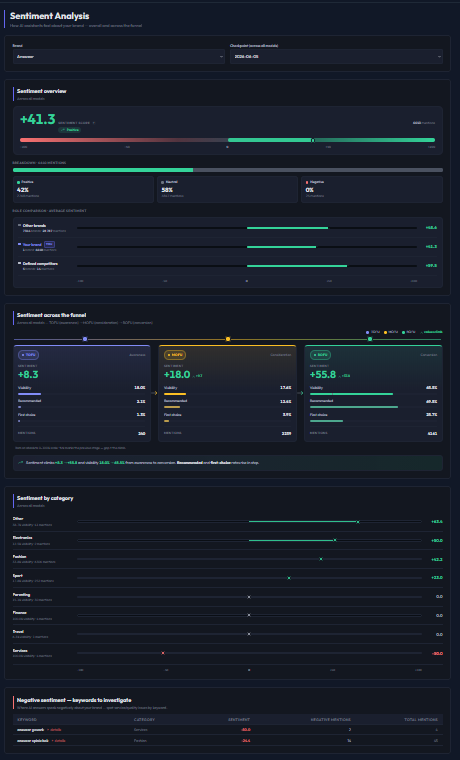The image size is (460, 760).
Task: Click the Finance category row label
Action: coord(19,613)
